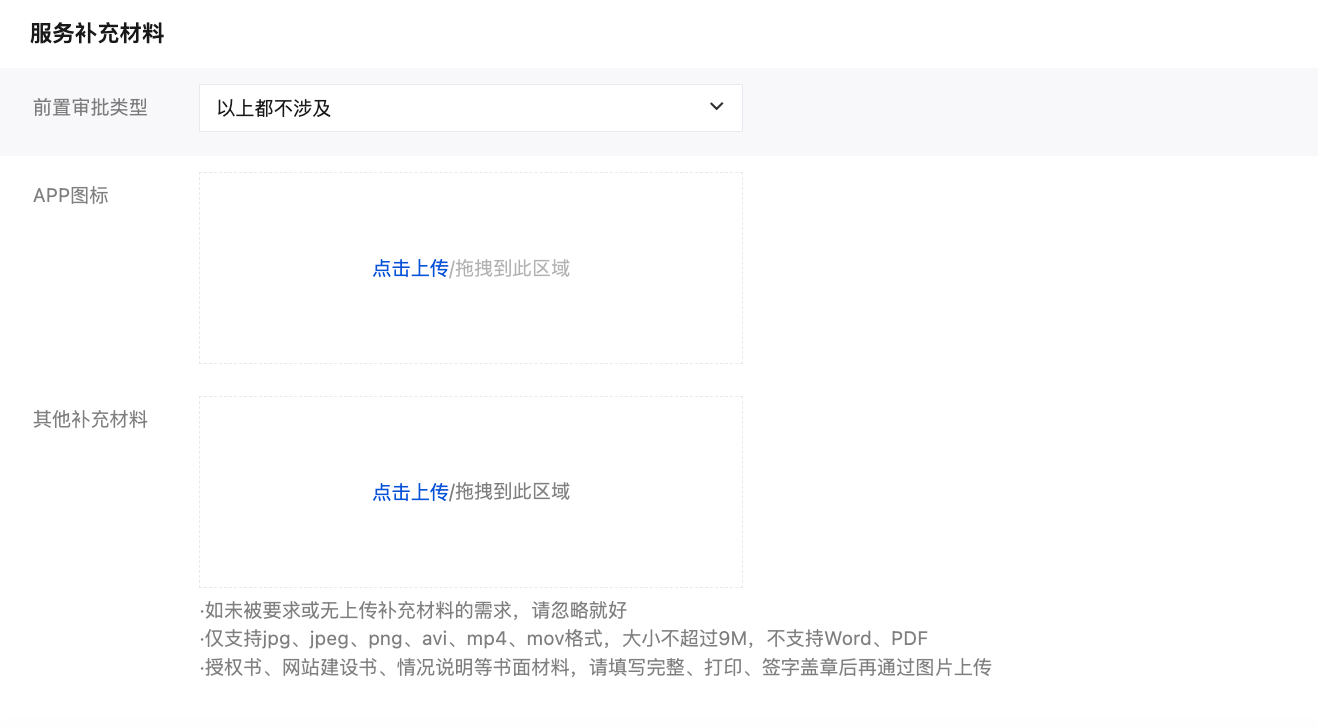The height and width of the screenshot is (728, 1318).
Task: Click the hint starting with 如未被要求
Action: point(414,611)
